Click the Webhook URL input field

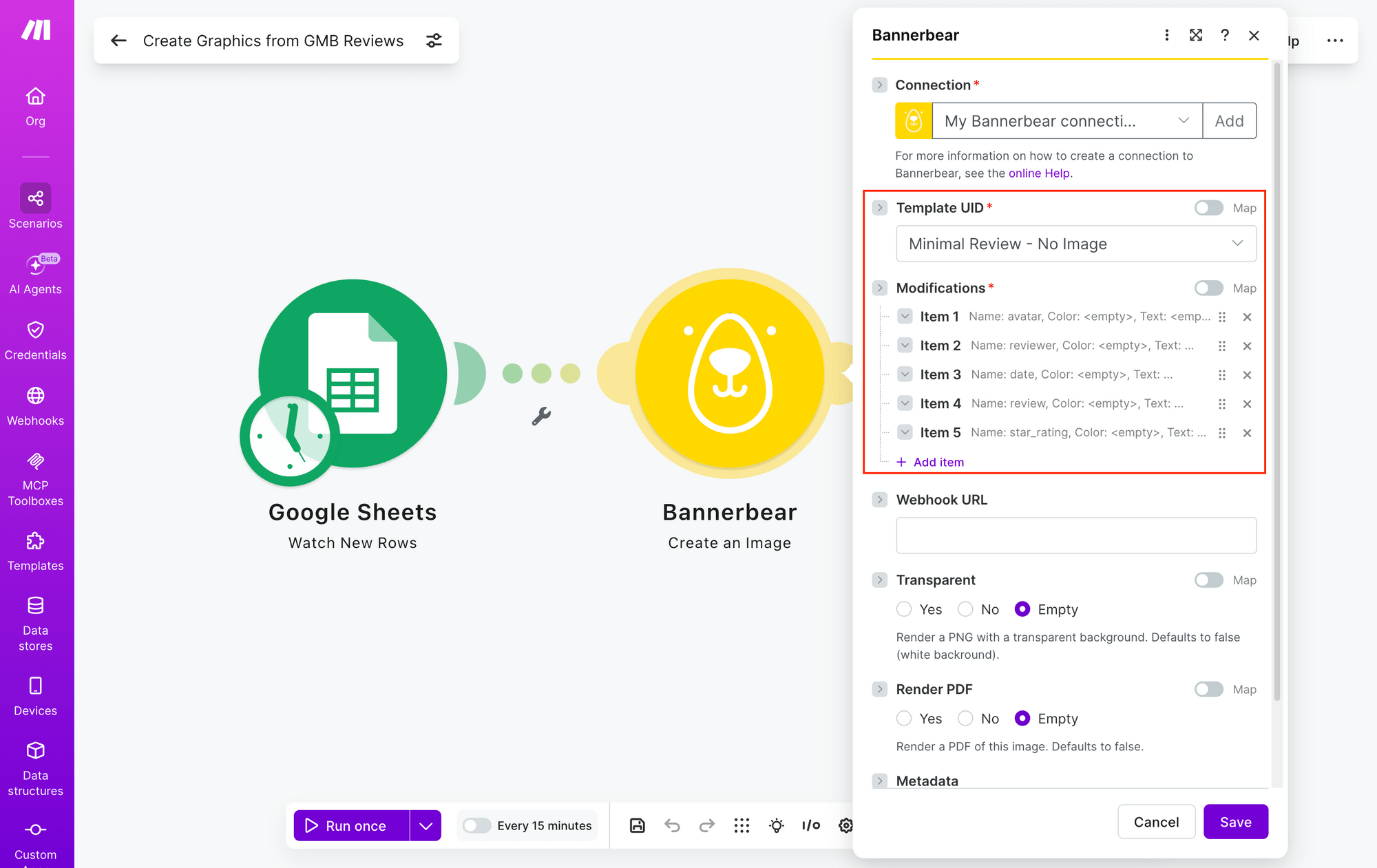coord(1076,536)
